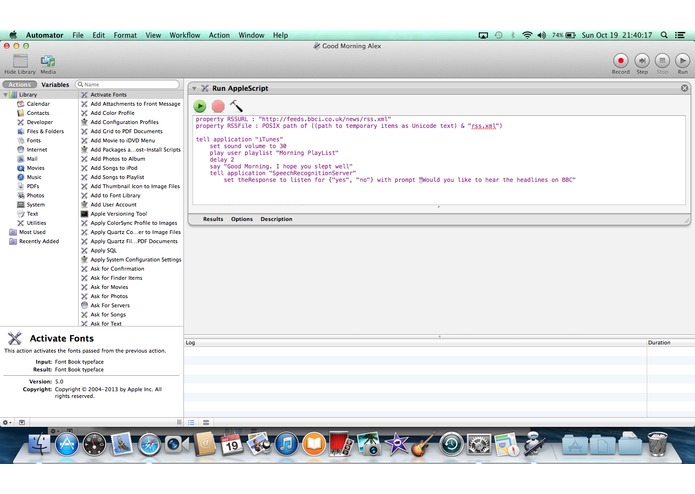This screenshot has height=494, width=695.
Task: Select the Apply SQL action
Action: point(103,250)
